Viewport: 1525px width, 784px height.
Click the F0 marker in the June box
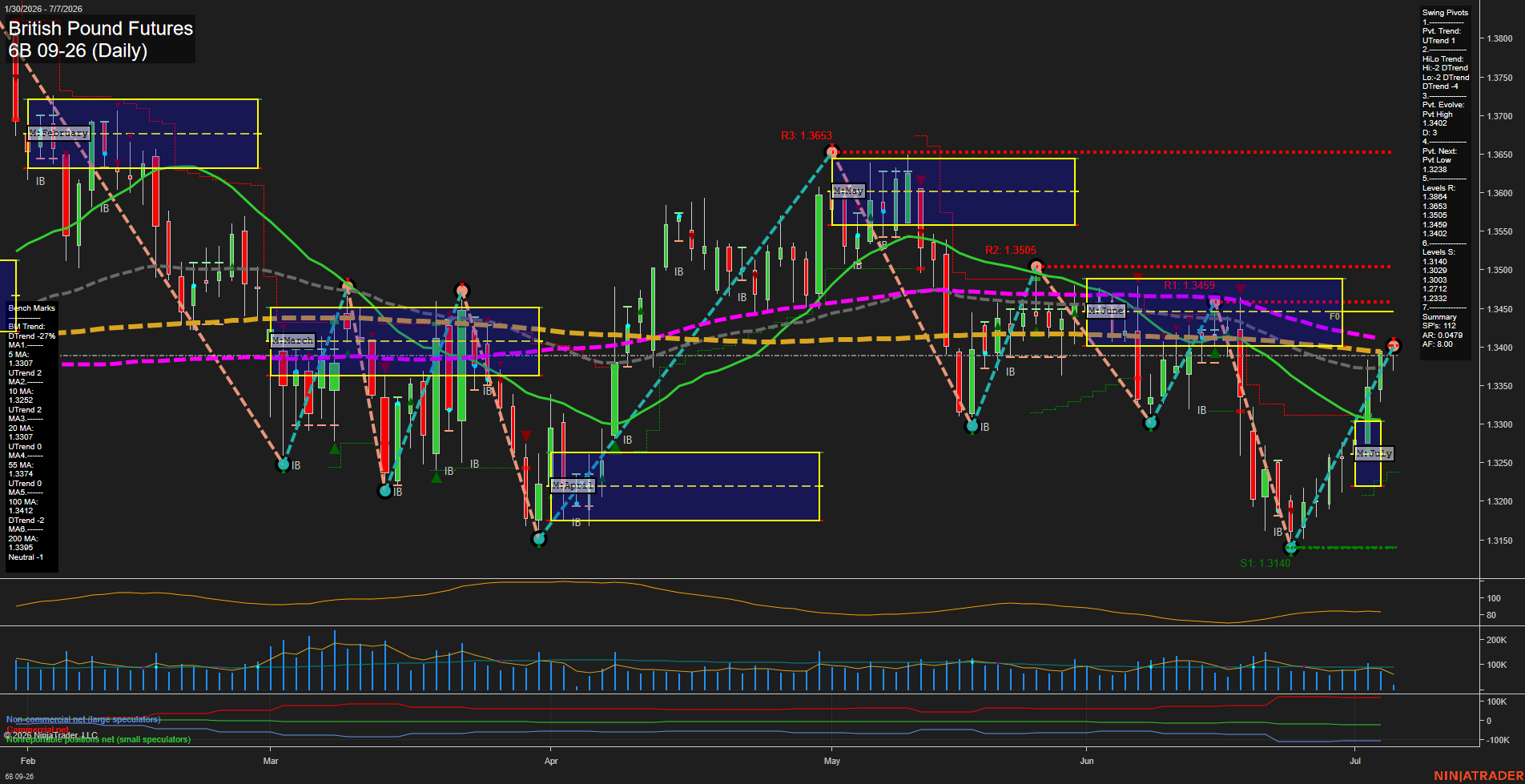pyautogui.click(x=1334, y=317)
